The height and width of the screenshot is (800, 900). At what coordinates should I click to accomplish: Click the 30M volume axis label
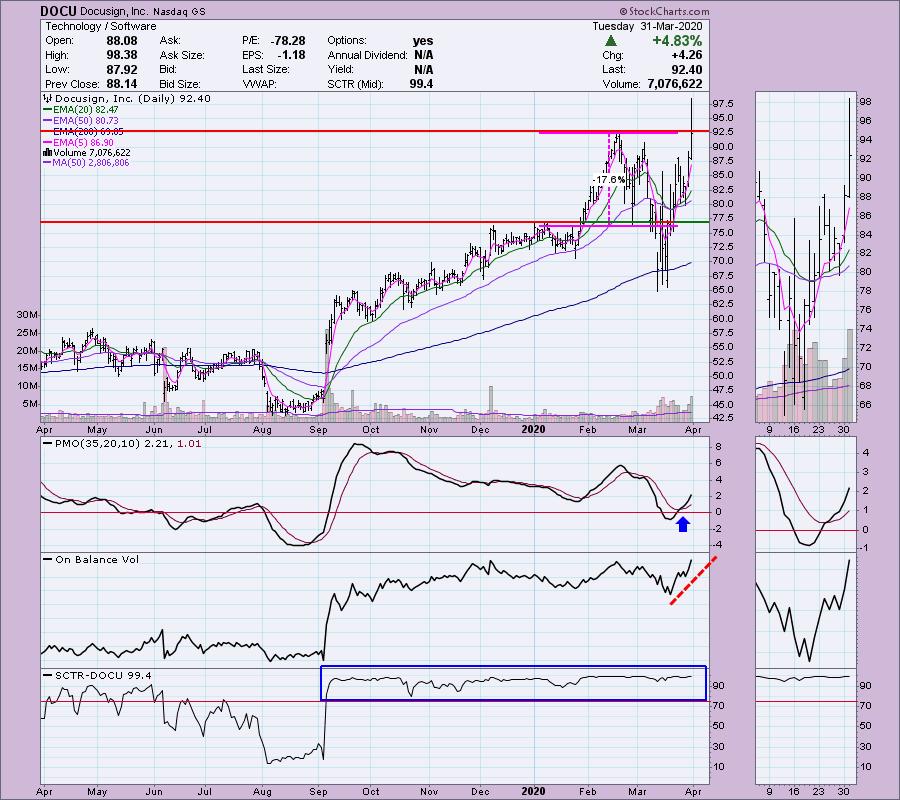tap(28, 314)
